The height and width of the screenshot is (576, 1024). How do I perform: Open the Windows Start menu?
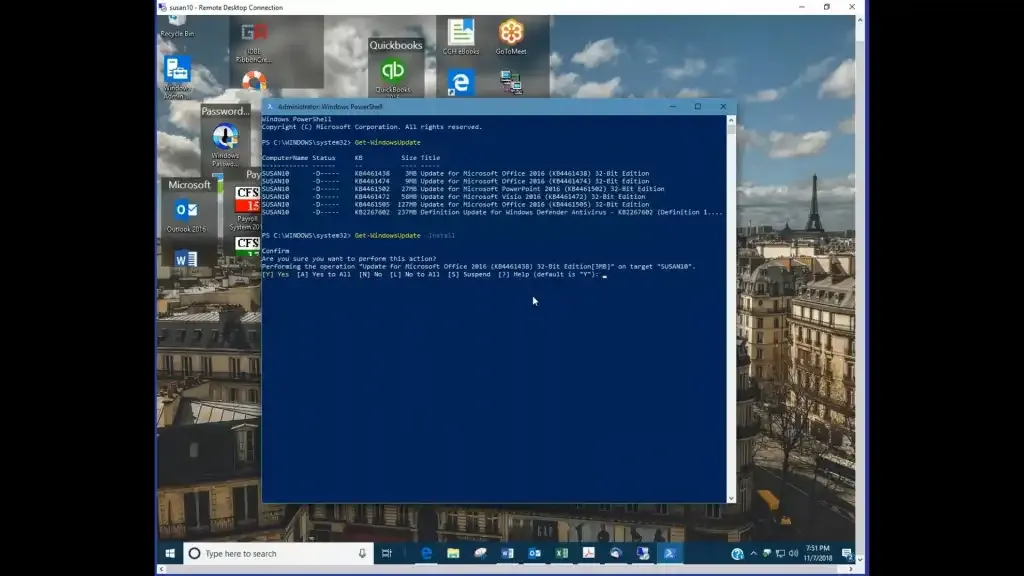tap(170, 553)
